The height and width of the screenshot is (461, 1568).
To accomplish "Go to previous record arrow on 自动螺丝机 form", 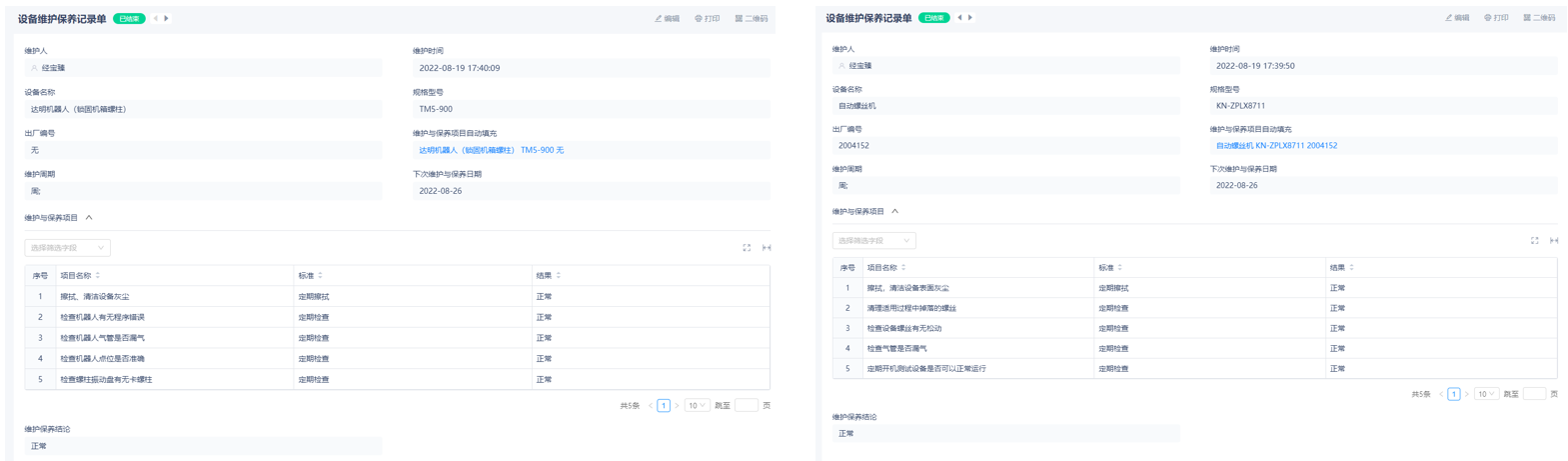I will [959, 18].
